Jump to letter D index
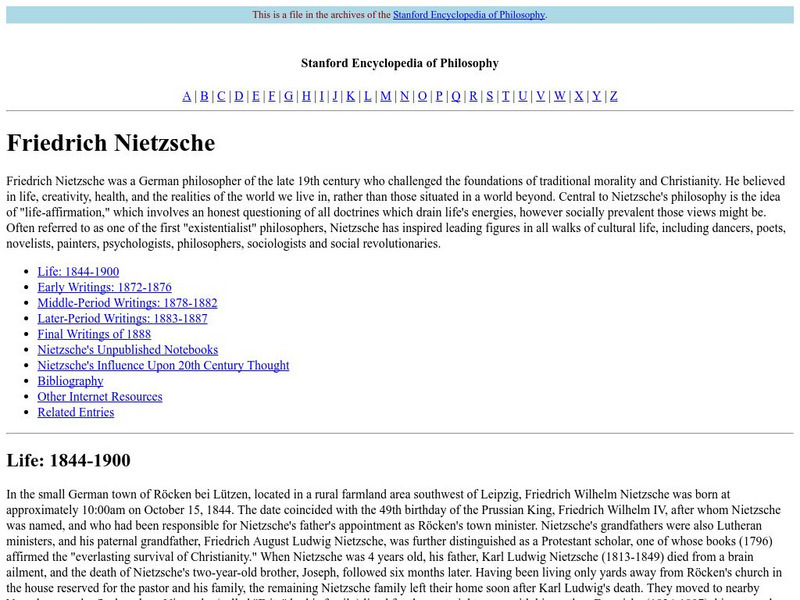 pos(239,96)
